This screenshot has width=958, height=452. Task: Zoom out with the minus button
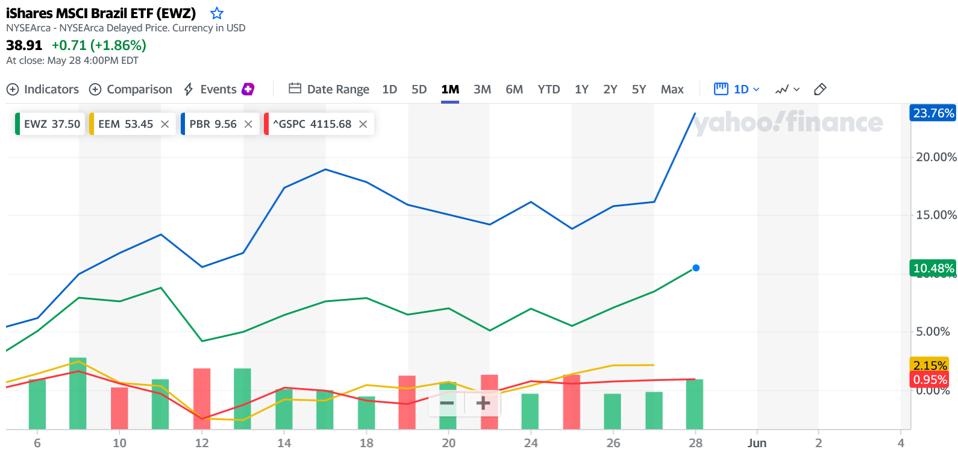(447, 403)
